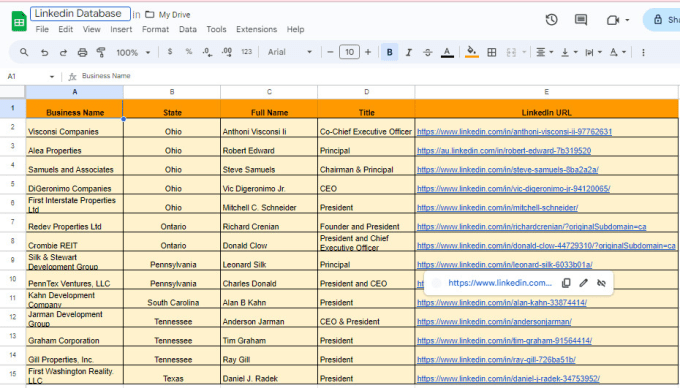Viewport: 680px width, 388px height.
Task: Open text wrapping dropdown
Action: tap(593, 52)
